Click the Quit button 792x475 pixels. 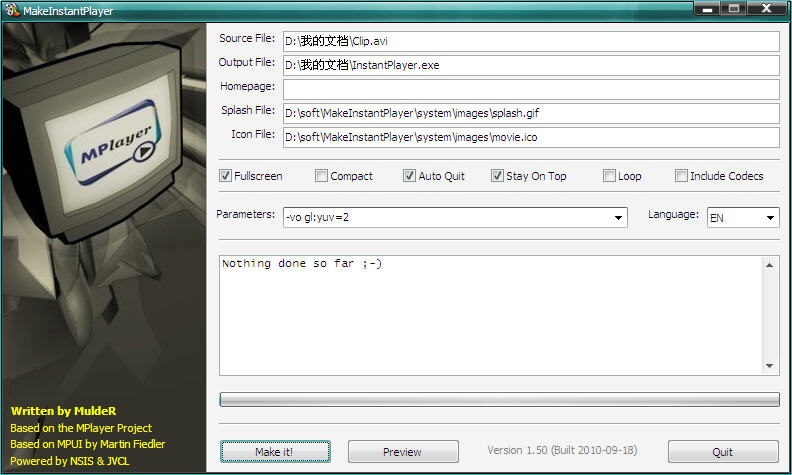click(723, 452)
